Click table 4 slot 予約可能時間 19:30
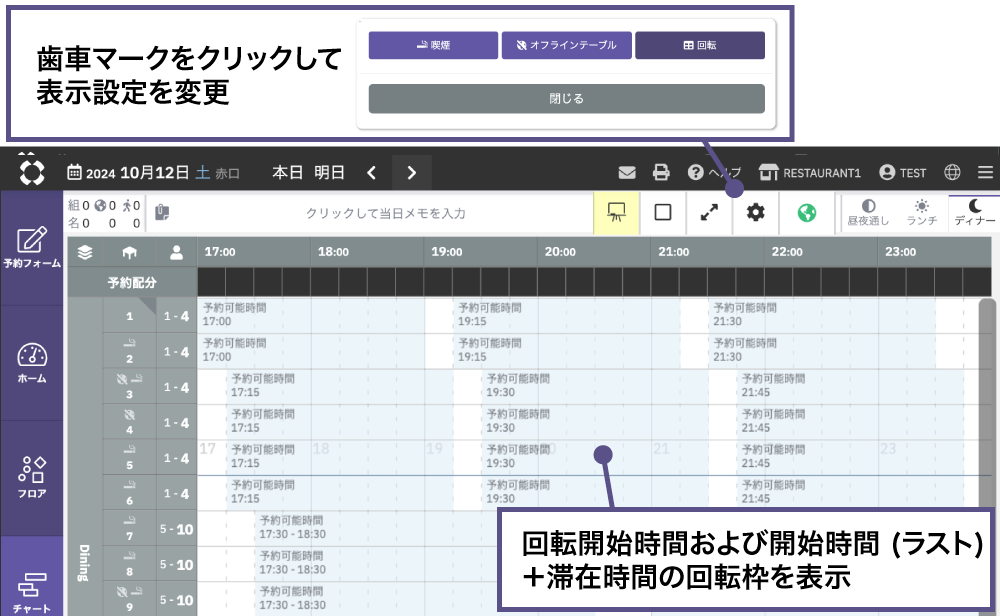Viewport: 1000px width, 616px height. point(594,422)
